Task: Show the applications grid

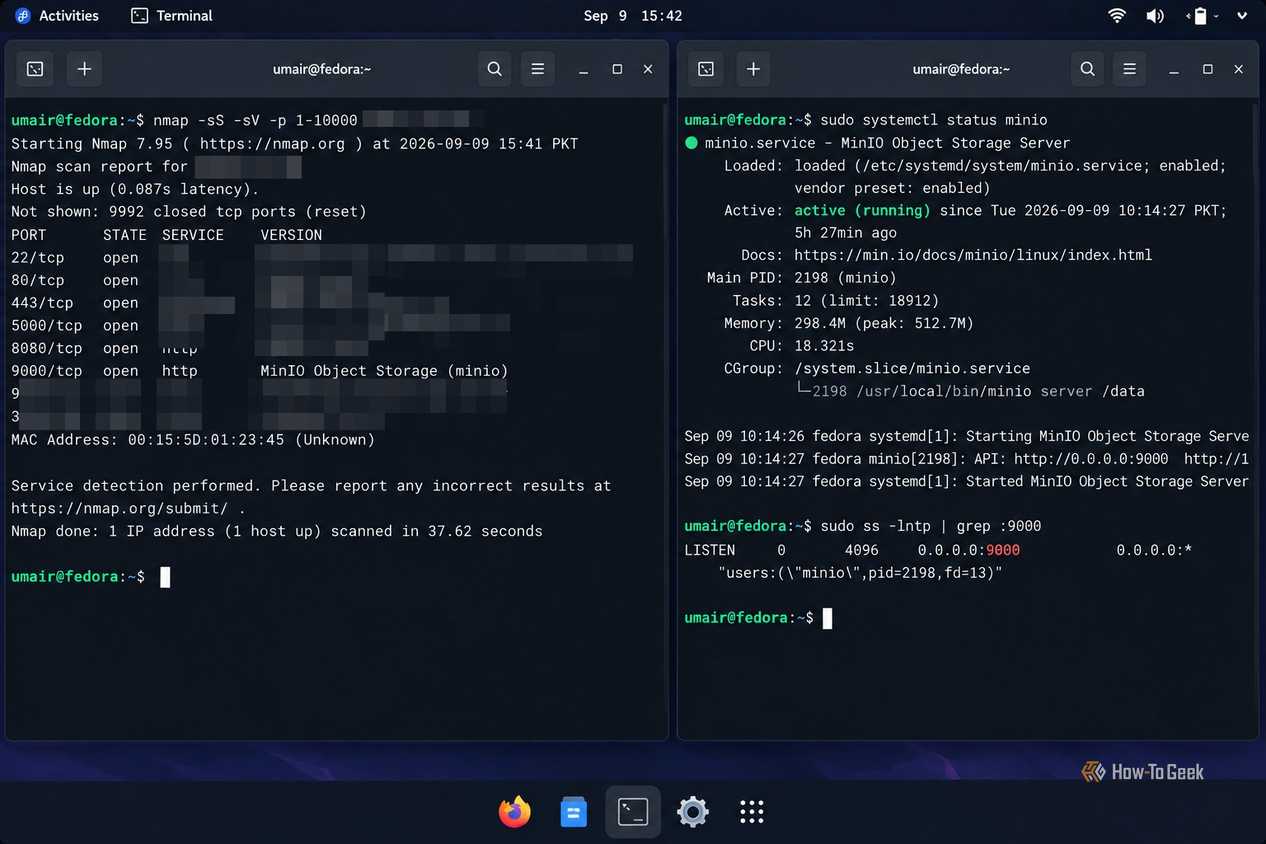Action: tap(752, 811)
